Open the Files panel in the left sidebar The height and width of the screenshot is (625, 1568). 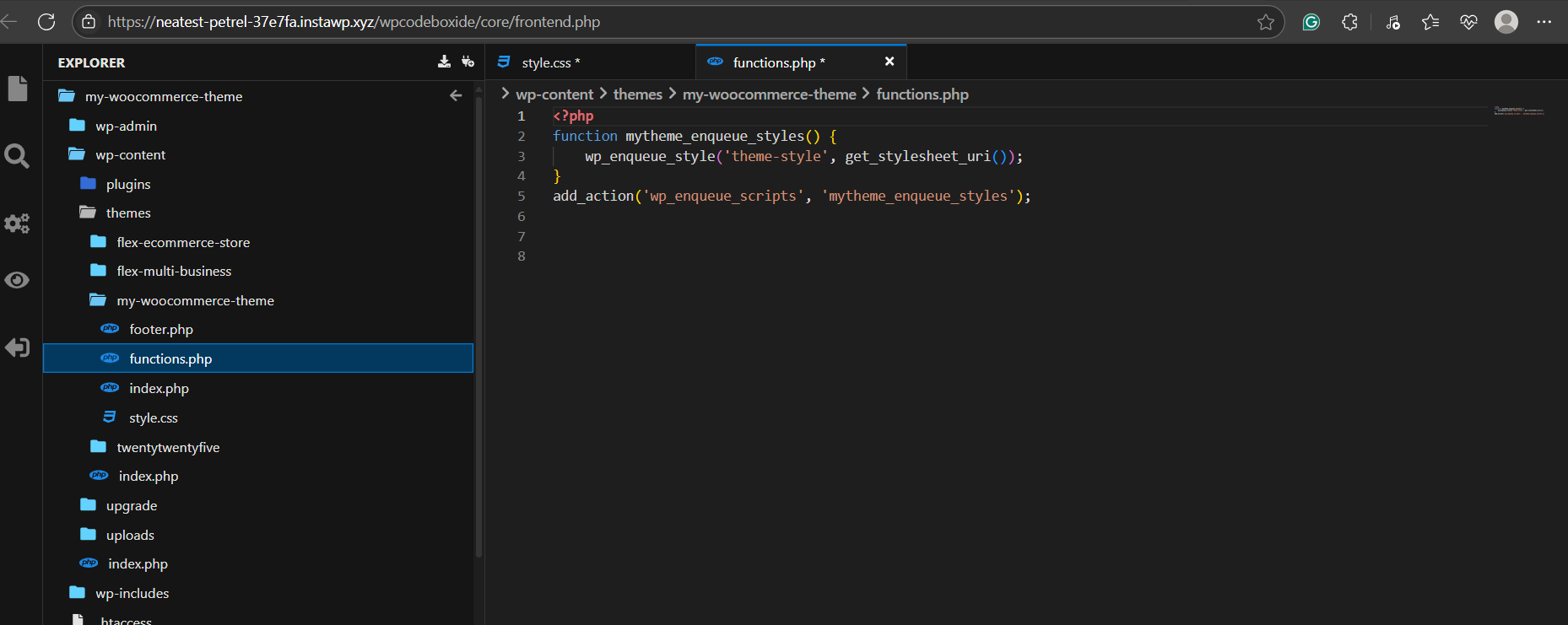(x=17, y=89)
